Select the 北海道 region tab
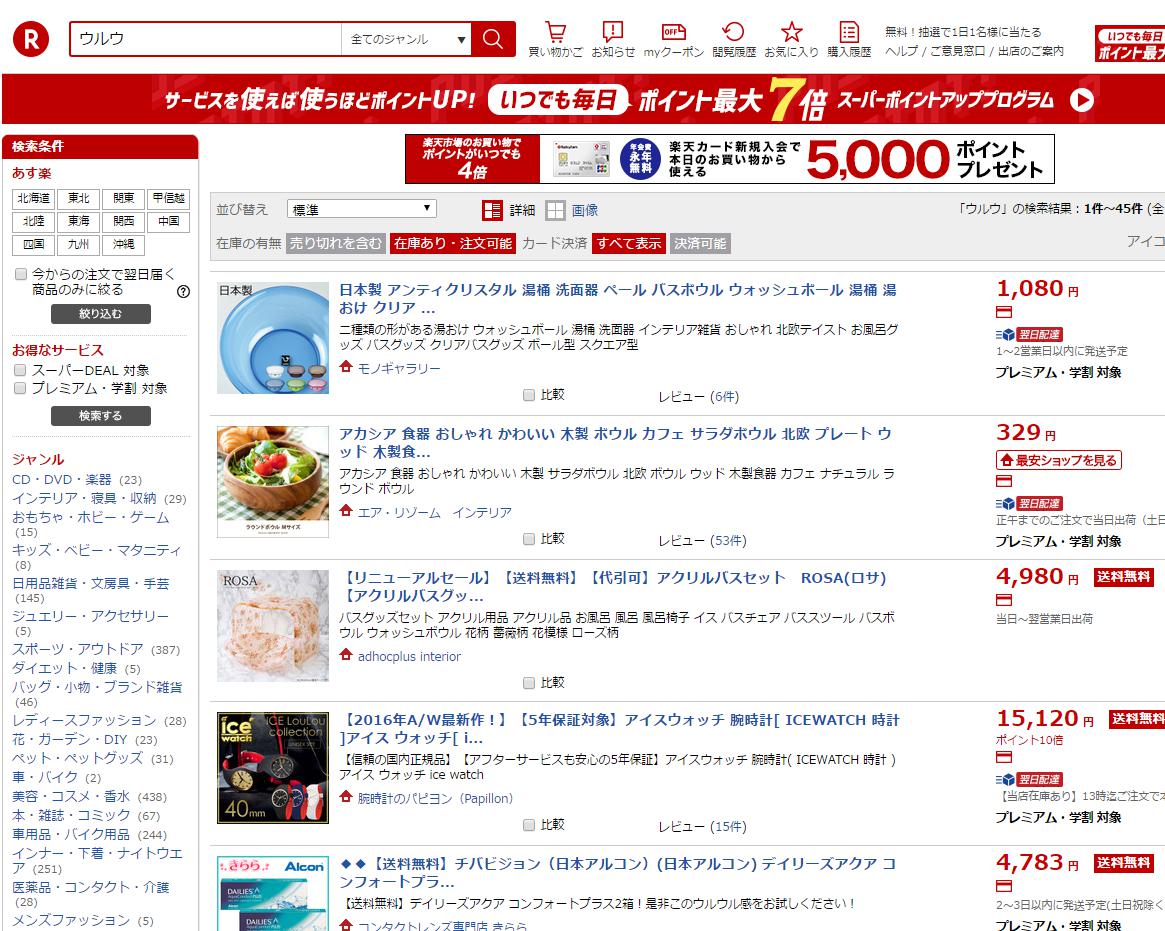 [x=33, y=198]
